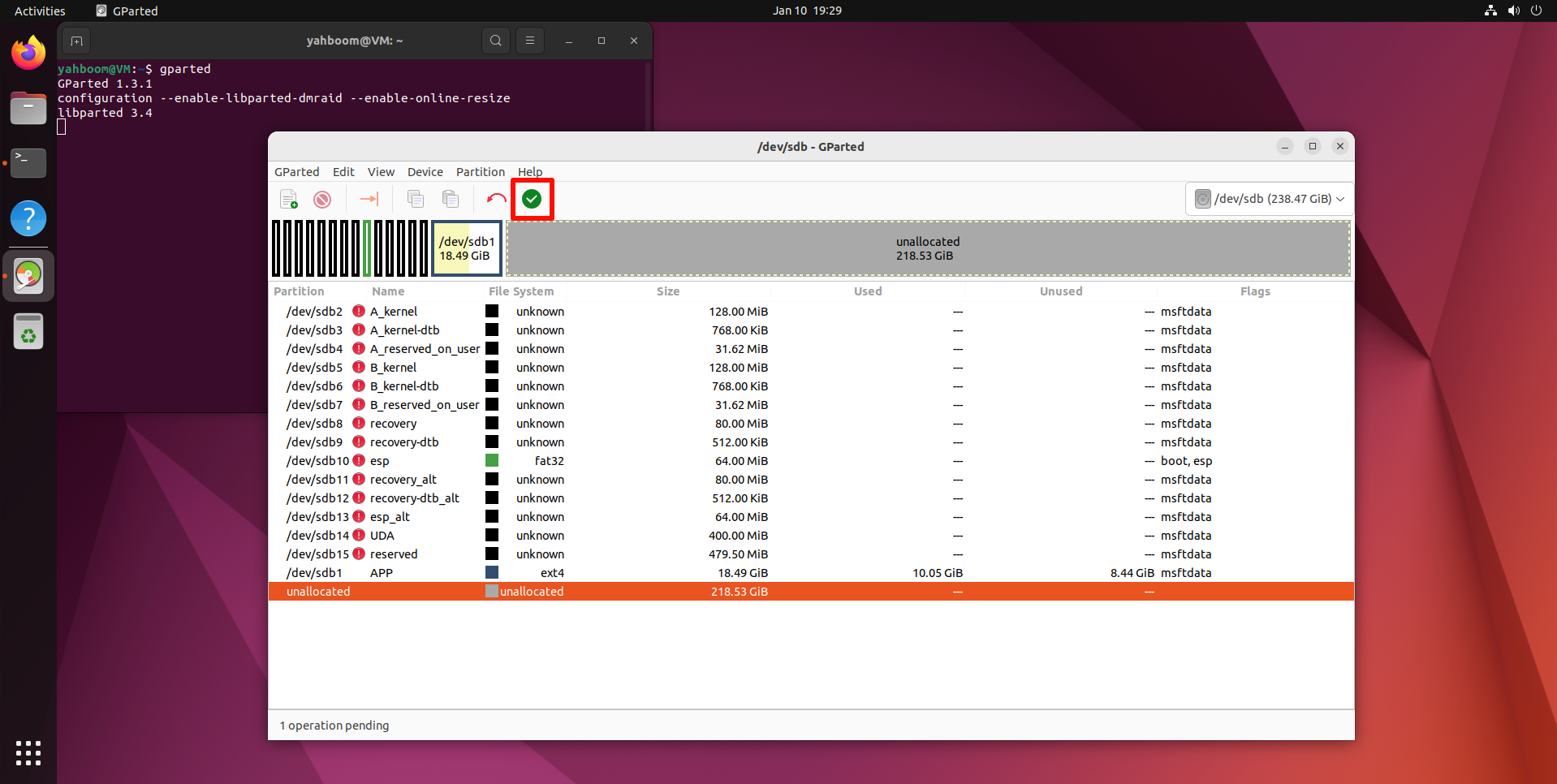Open the terminal hamburger menu
The image size is (1557, 784).
coord(530,41)
